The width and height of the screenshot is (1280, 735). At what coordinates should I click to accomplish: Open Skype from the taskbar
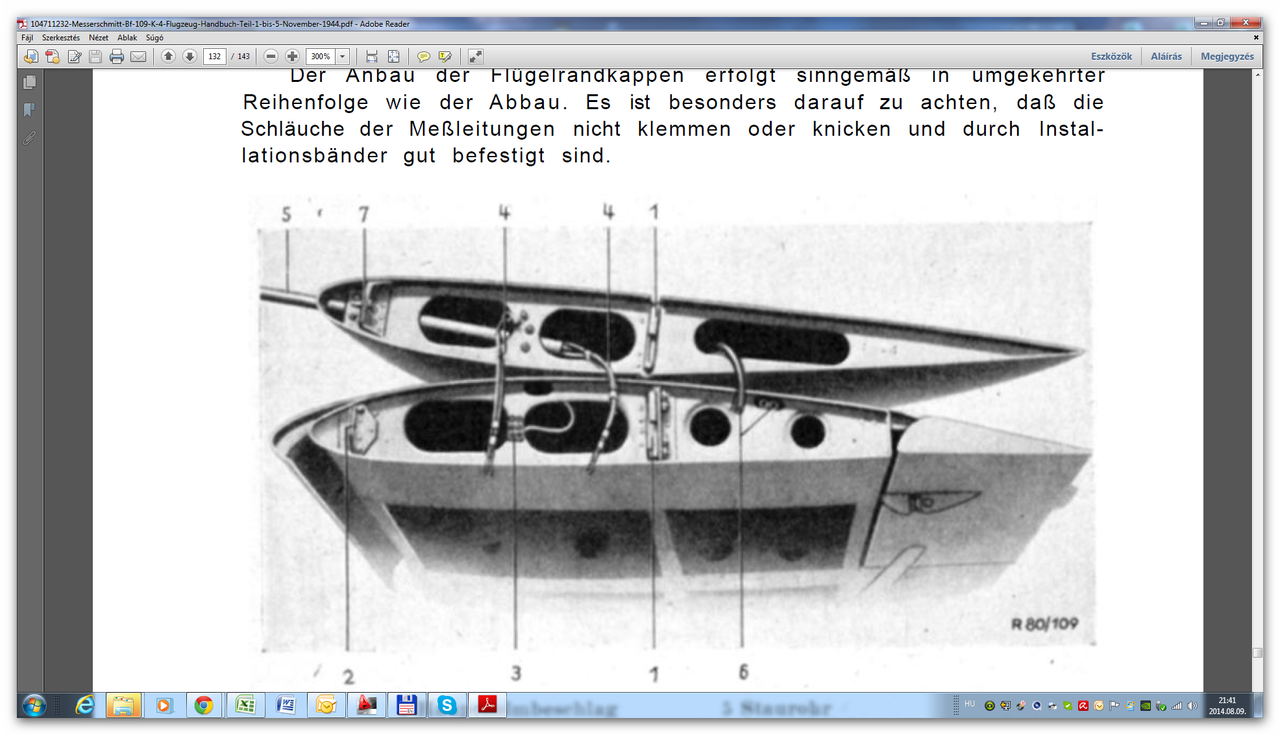pyautogui.click(x=447, y=705)
